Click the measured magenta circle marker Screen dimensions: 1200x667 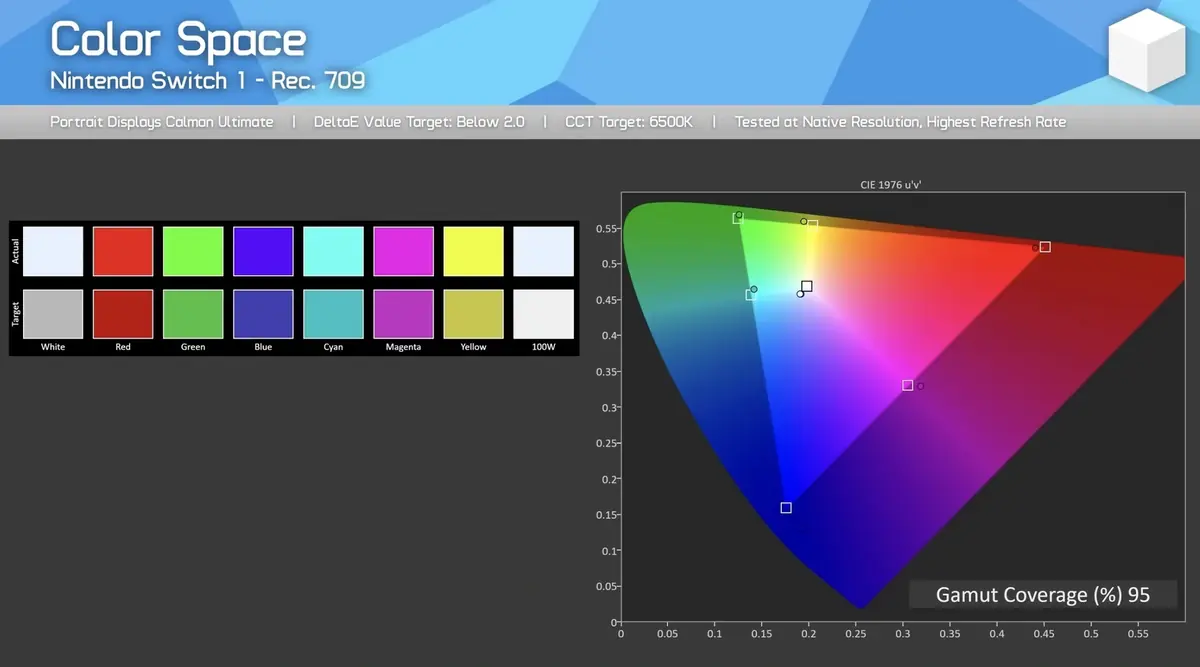[921, 386]
